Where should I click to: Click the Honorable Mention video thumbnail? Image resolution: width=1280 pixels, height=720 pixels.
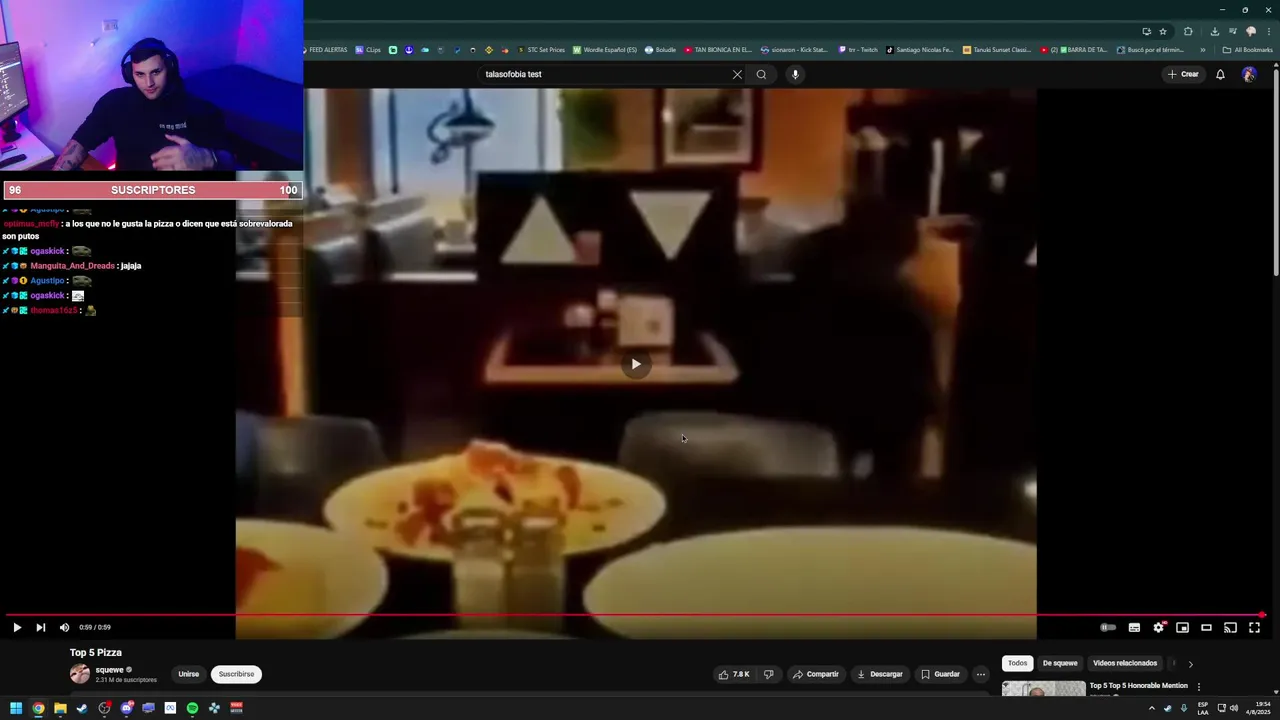point(1043,689)
